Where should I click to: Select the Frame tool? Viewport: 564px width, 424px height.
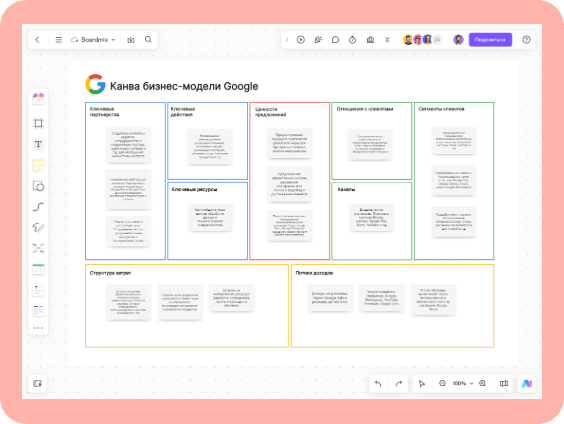click(38, 123)
